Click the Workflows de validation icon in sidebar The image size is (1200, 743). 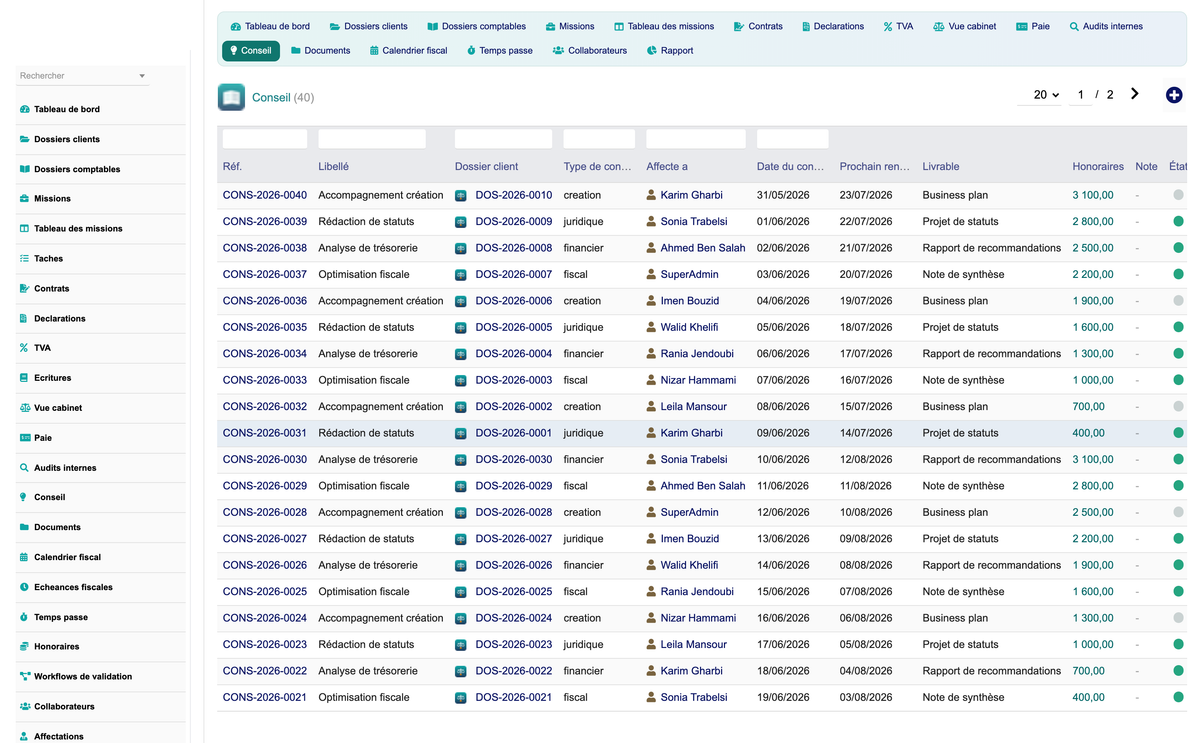[x=24, y=677]
